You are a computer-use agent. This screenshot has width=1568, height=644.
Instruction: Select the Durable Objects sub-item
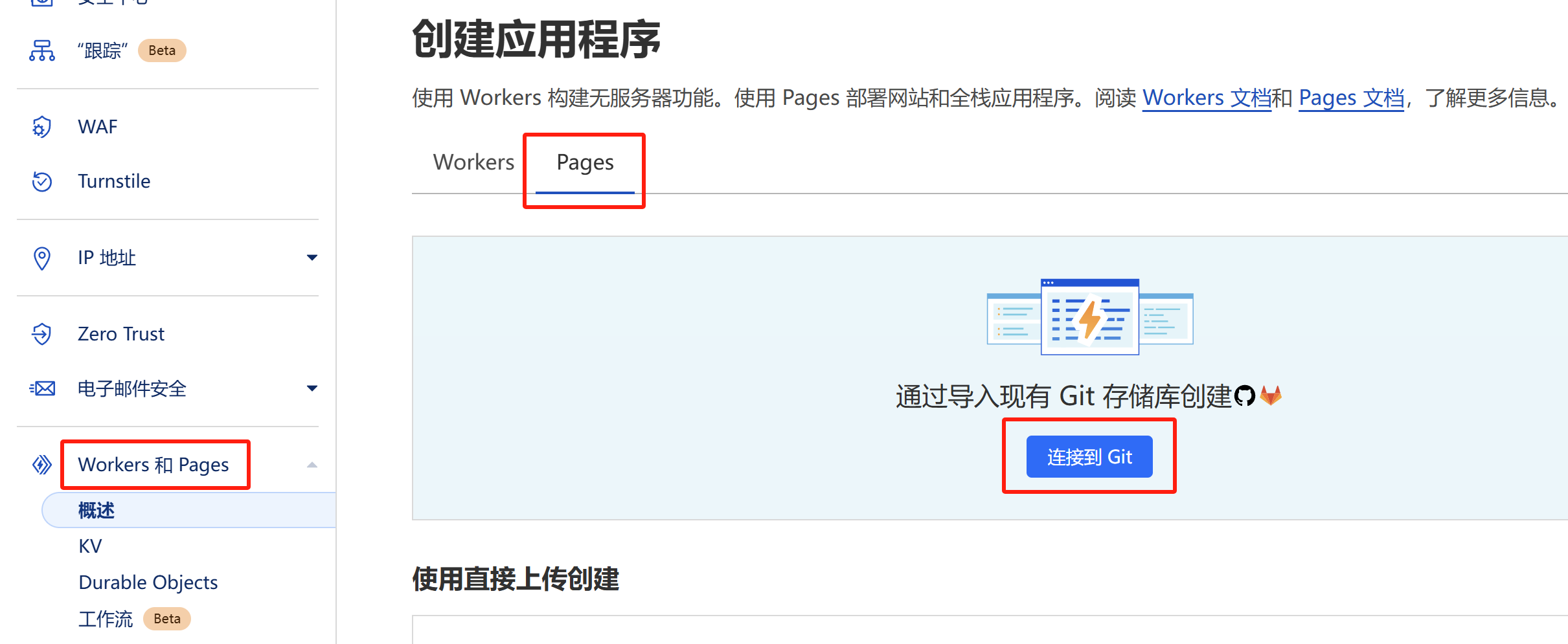click(148, 583)
